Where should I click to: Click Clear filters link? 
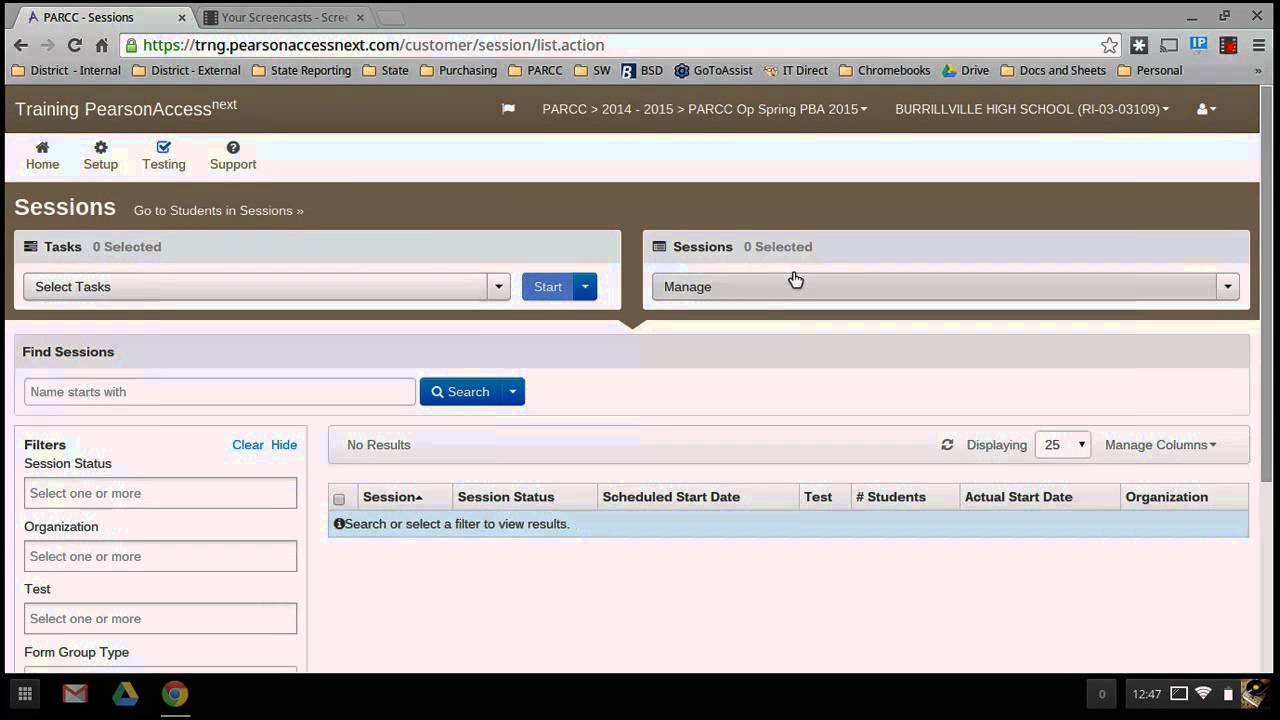[x=248, y=445]
